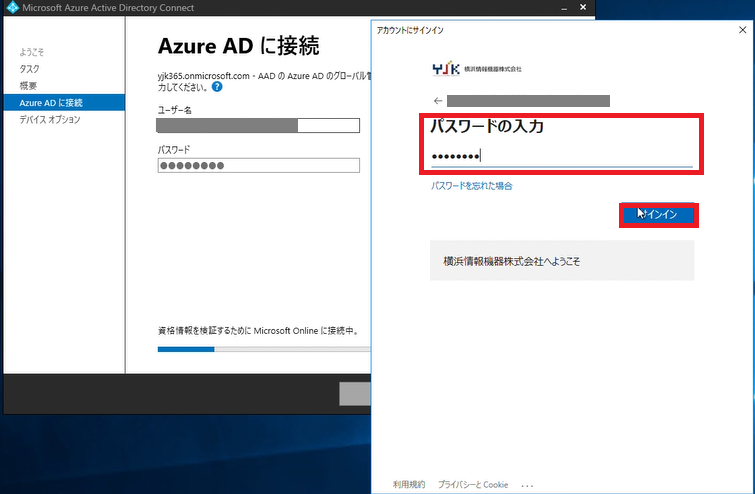755x494 pixels.
Task: Click the Microsoft Online に接続中 status text
Action: tap(258, 331)
